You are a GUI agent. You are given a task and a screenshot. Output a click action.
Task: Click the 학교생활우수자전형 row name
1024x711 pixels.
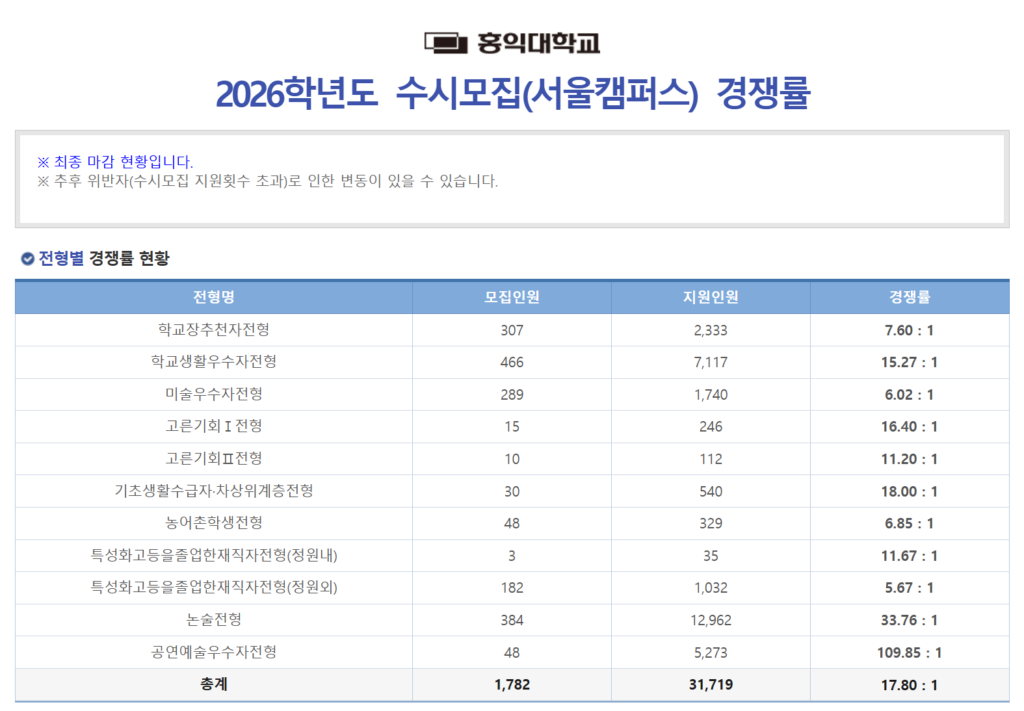click(214, 362)
